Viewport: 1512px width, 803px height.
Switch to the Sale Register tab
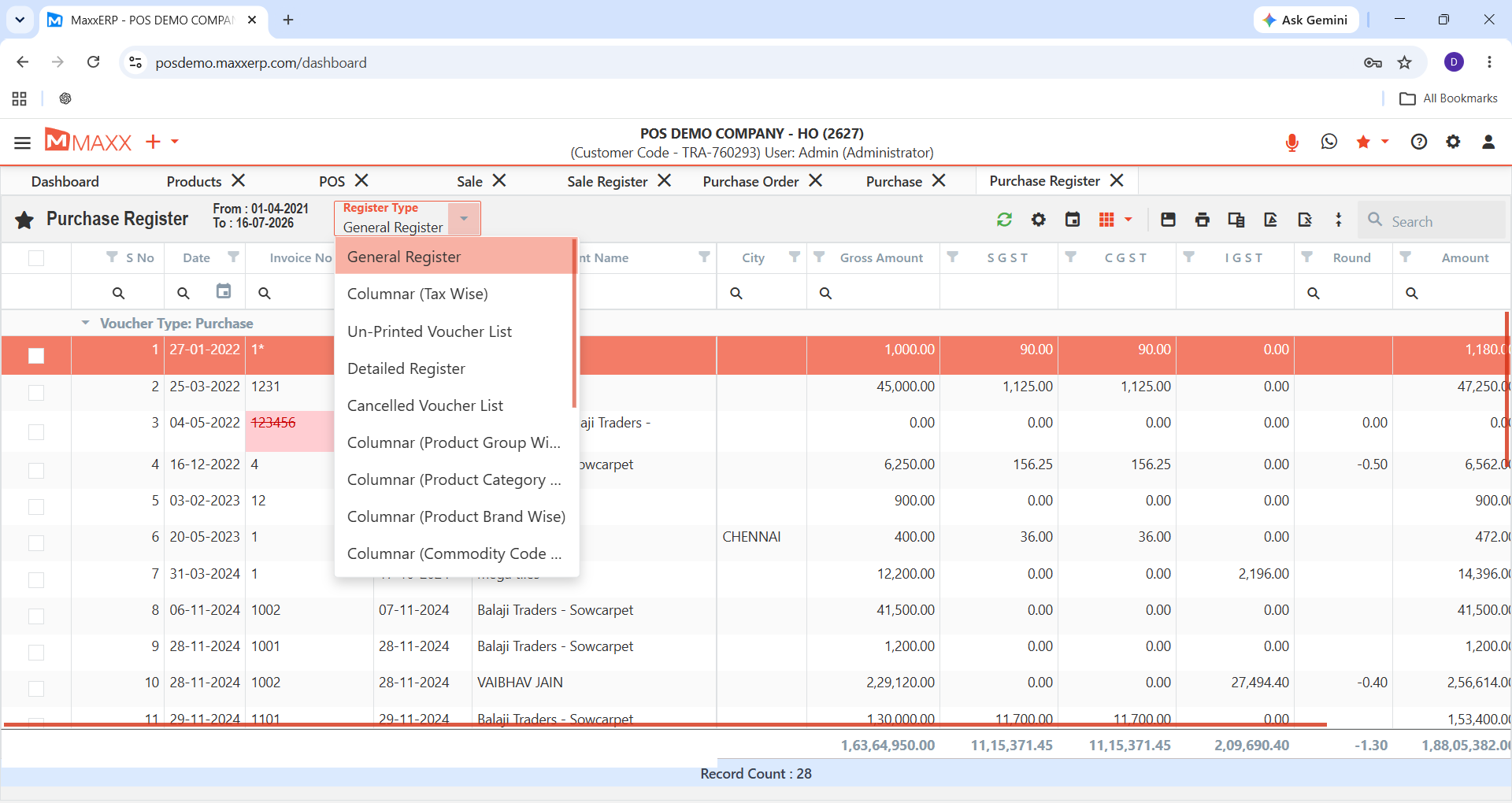(x=607, y=182)
